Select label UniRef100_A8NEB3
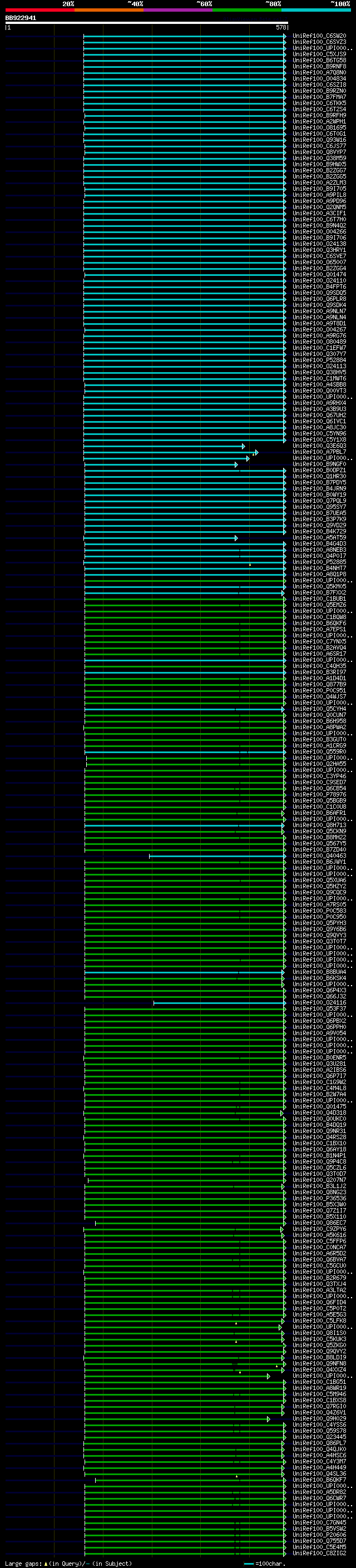356x1568 pixels. pyautogui.click(x=319, y=550)
